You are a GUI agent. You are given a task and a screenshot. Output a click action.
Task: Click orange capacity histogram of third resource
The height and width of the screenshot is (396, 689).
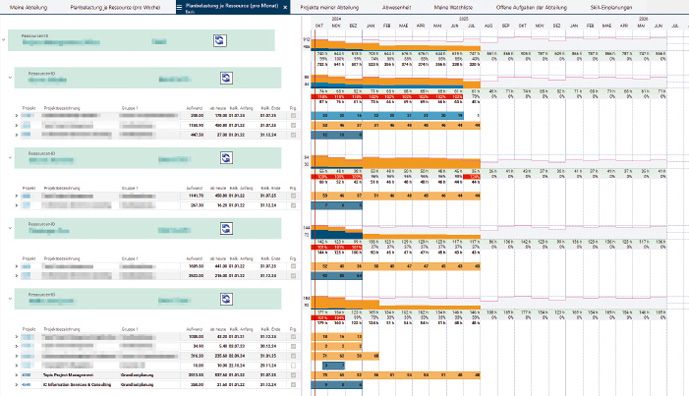point(395,162)
